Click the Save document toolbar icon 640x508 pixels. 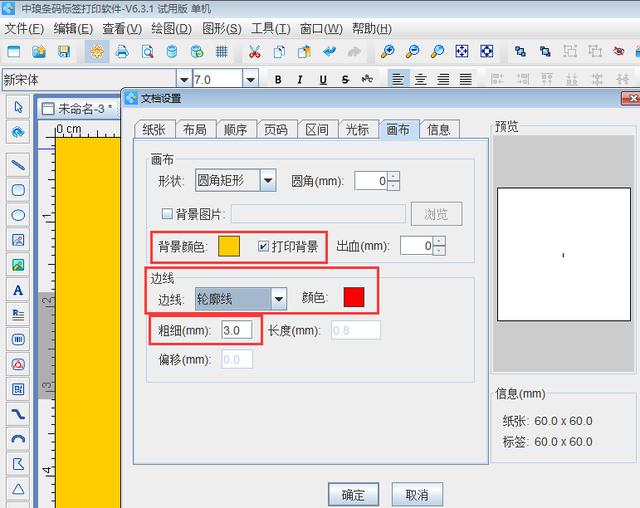(x=64, y=51)
